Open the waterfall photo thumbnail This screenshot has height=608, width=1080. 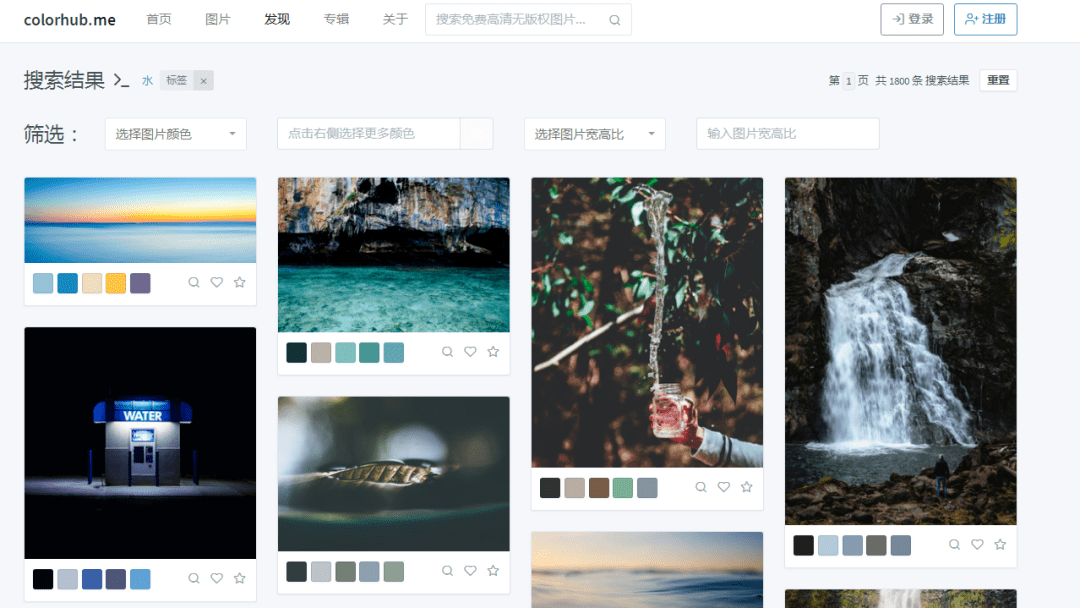pos(900,351)
